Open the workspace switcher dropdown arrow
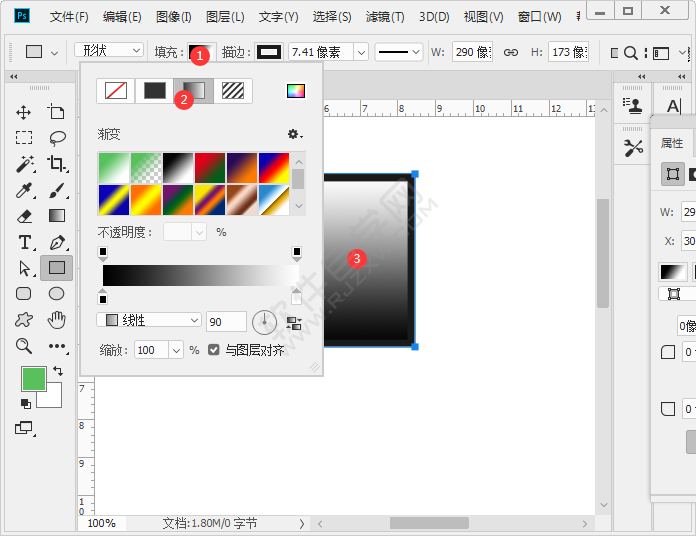 click(683, 52)
